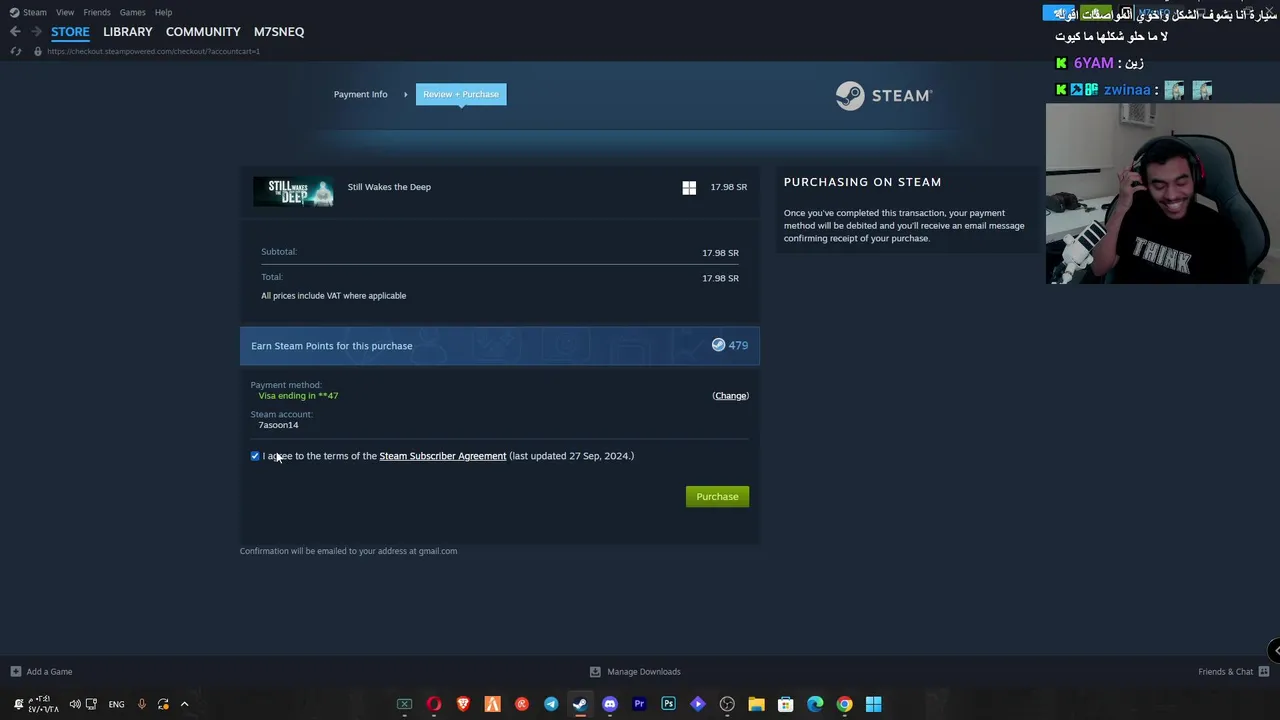Click the Steam Points coin icon
The image size is (1280, 720).
pyautogui.click(x=718, y=345)
